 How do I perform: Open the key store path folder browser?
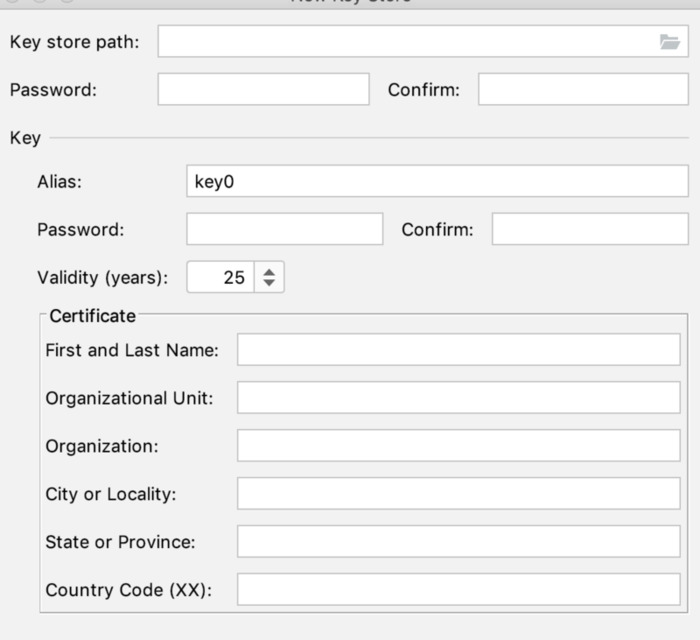click(669, 42)
